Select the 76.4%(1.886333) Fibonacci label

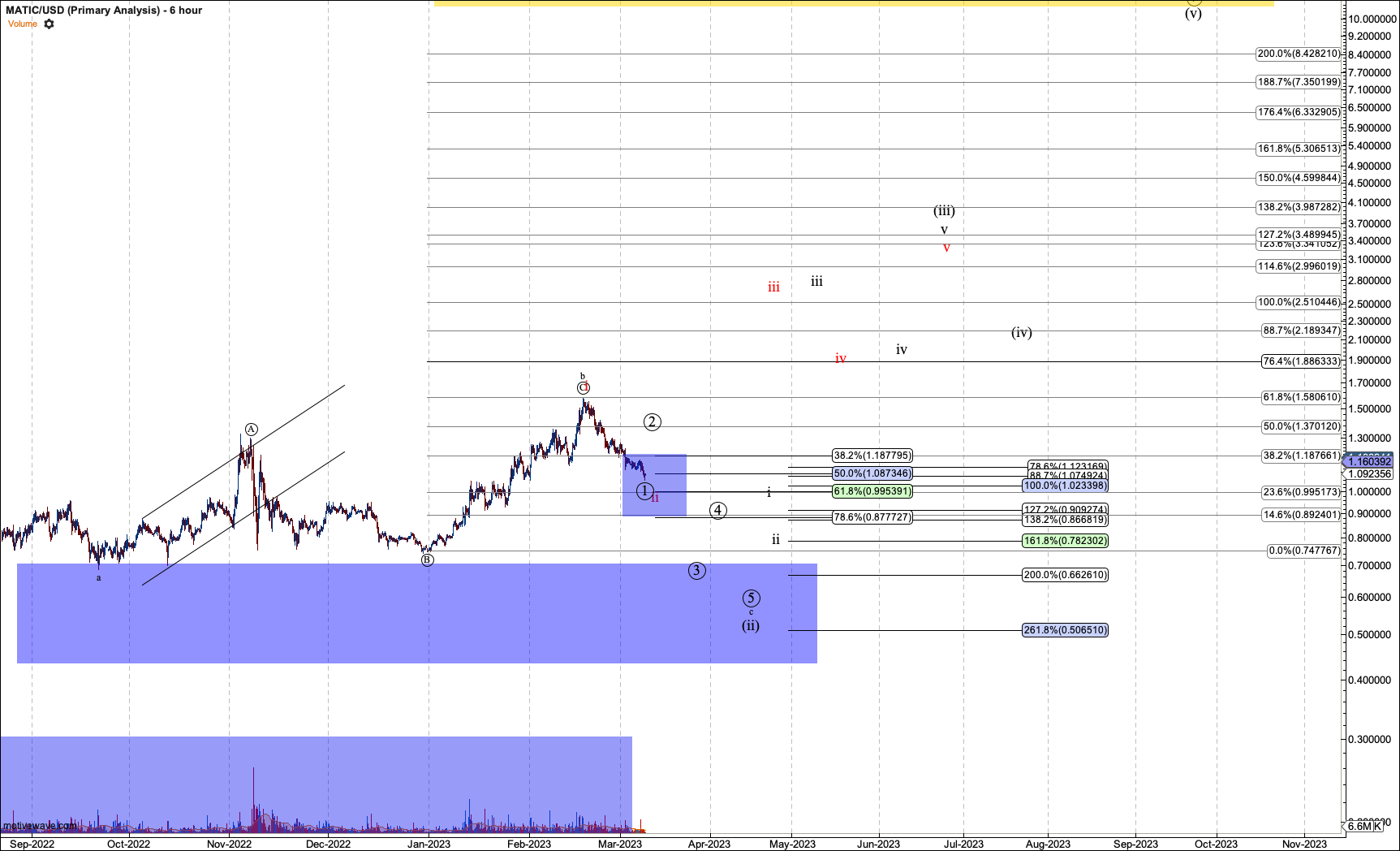1302,361
